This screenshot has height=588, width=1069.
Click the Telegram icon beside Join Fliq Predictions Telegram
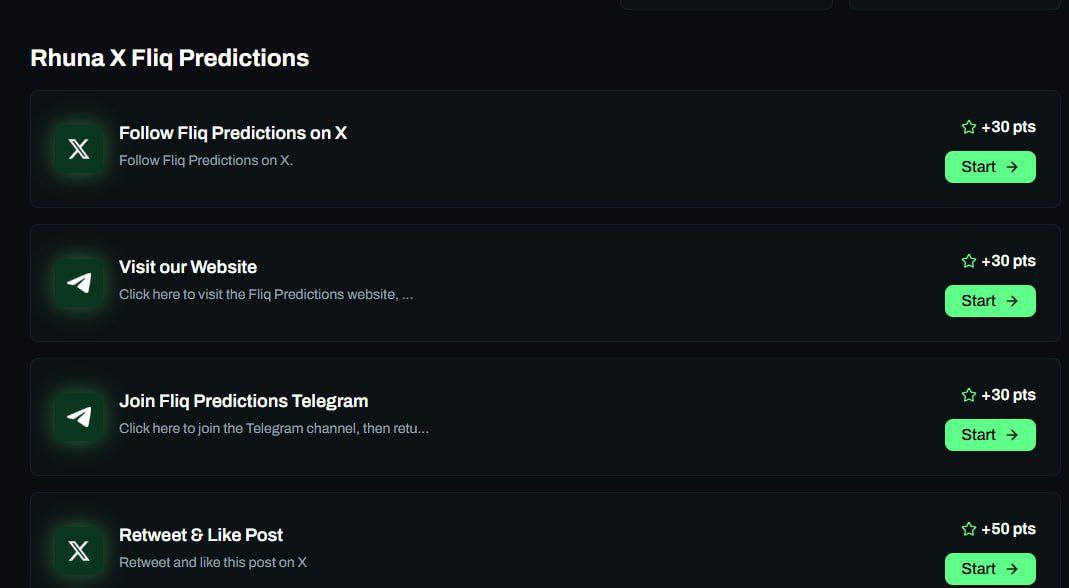79,417
